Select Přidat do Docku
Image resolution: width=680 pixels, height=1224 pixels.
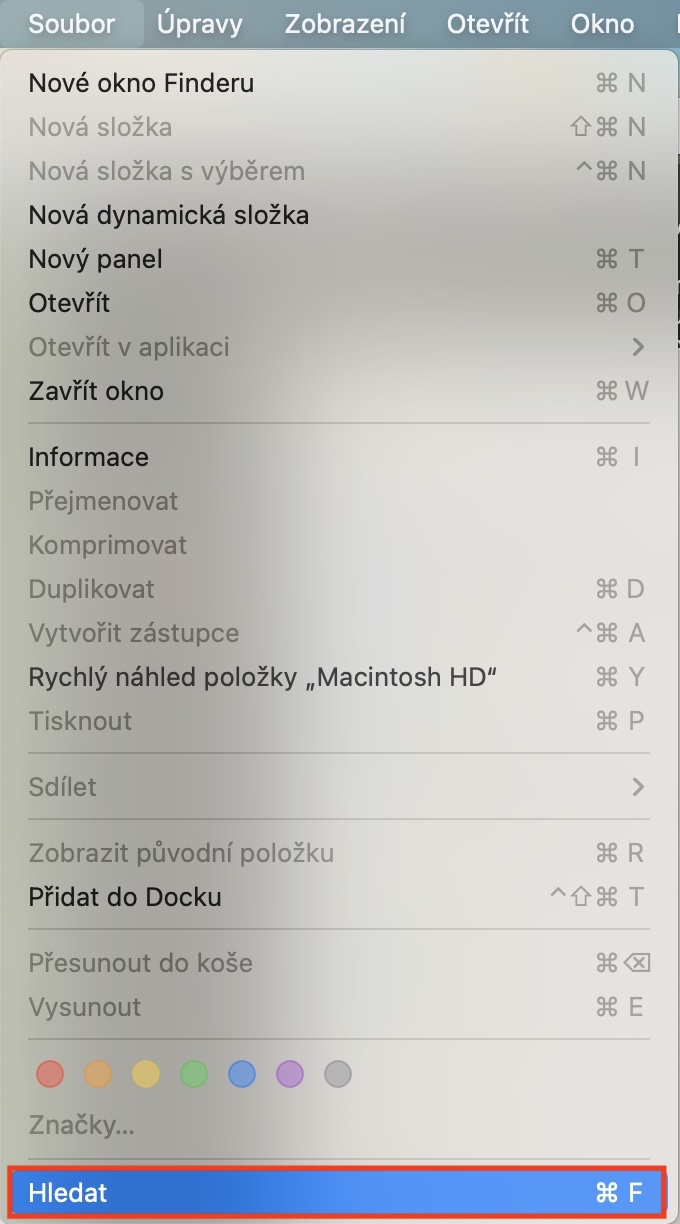(125, 897)
